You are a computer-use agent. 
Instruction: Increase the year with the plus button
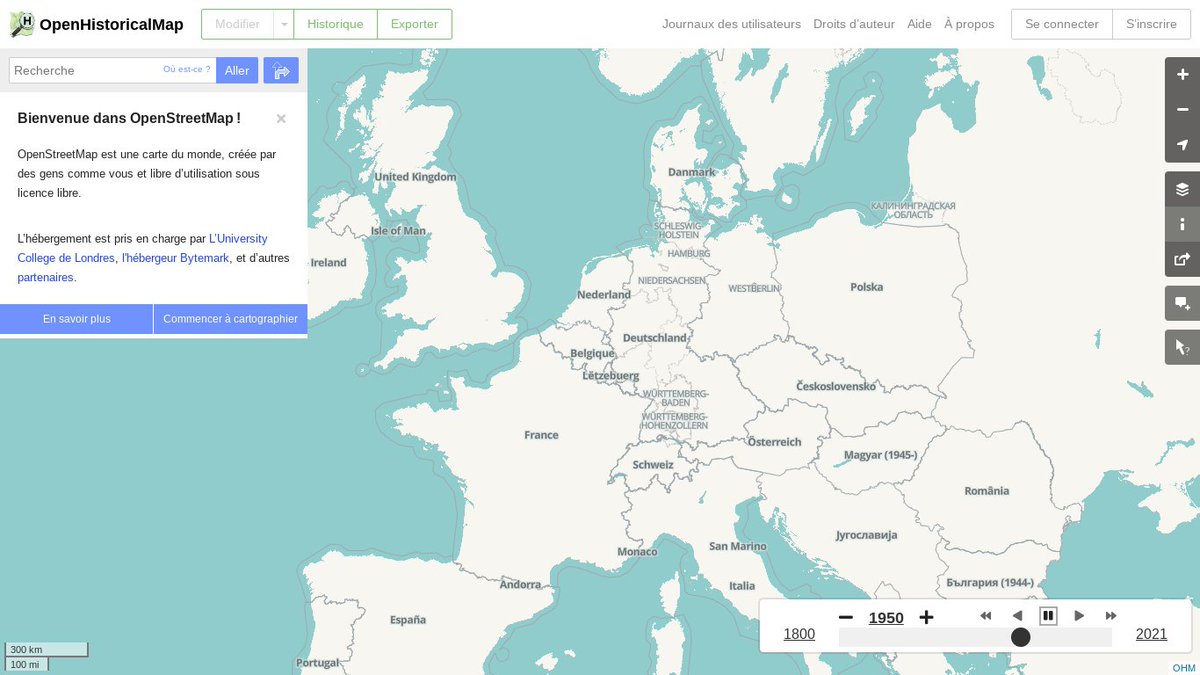point(926,617)
